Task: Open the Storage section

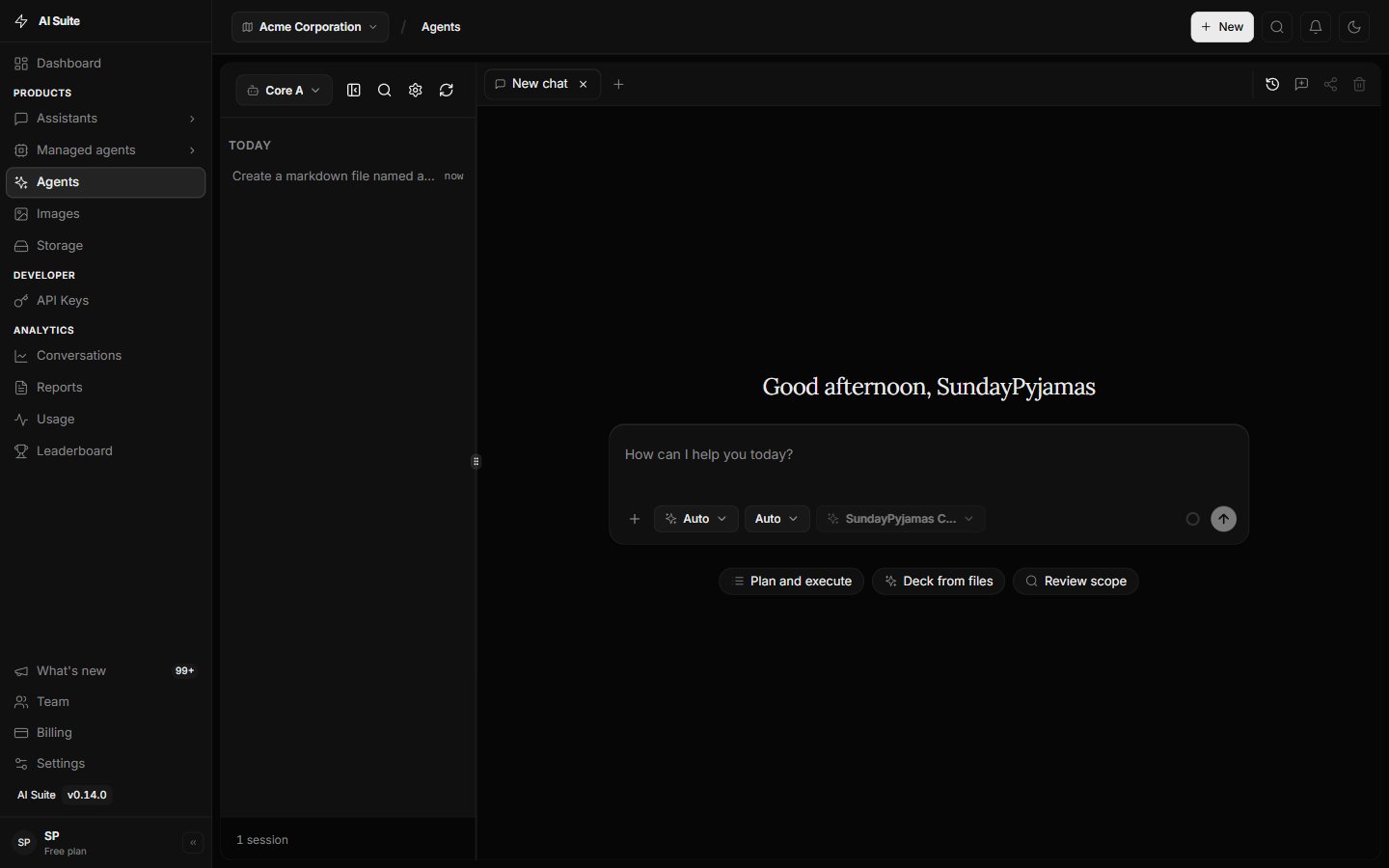Action: point(106,246)
